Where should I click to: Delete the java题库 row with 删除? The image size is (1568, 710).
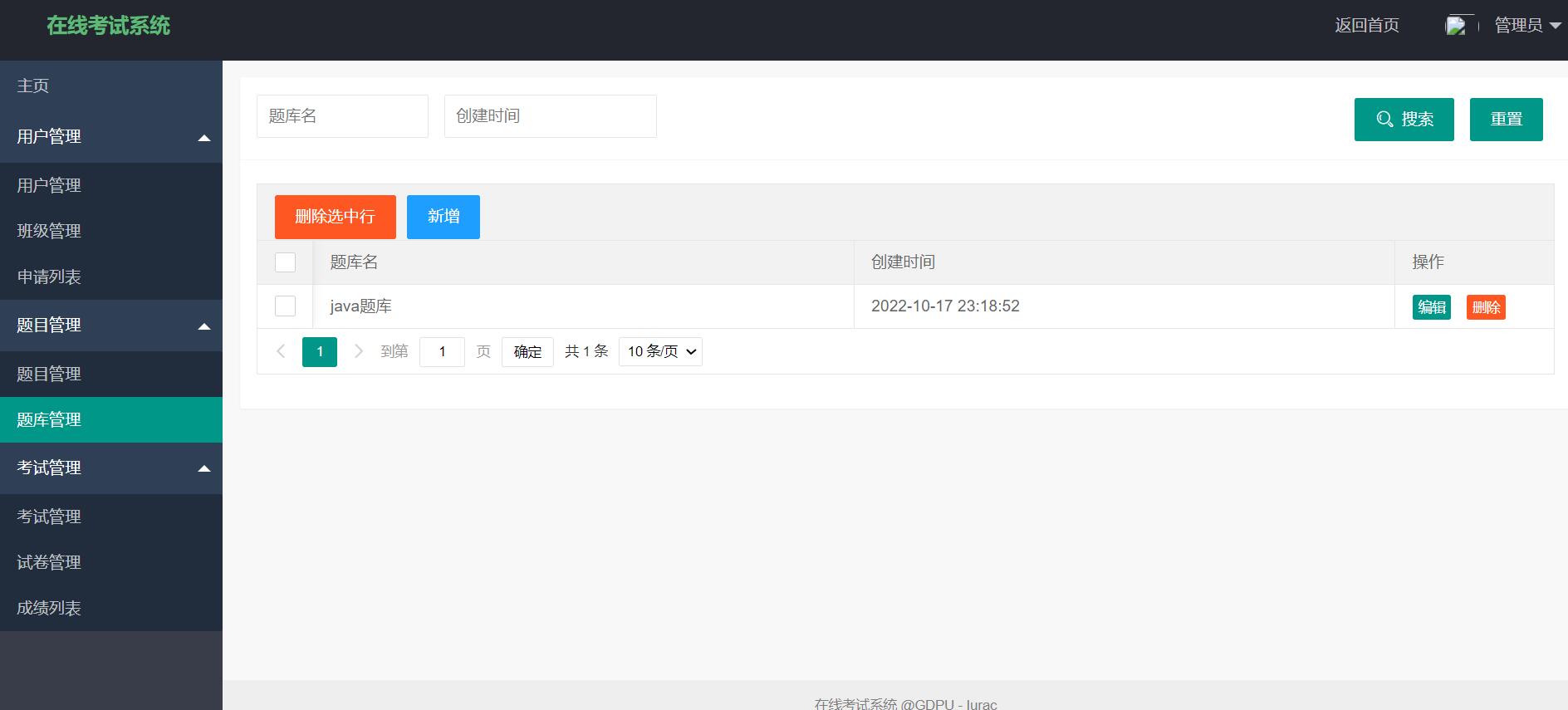(1486, 307)
